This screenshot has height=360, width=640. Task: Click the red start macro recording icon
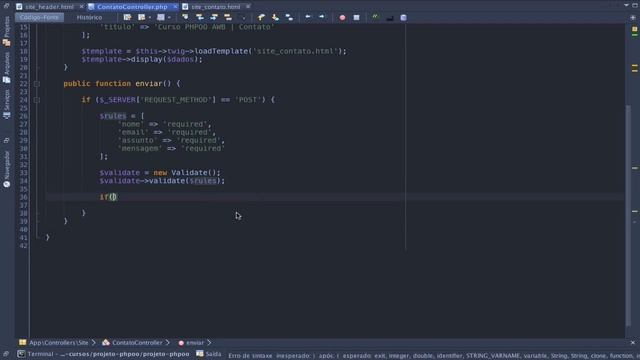point(342,18)
